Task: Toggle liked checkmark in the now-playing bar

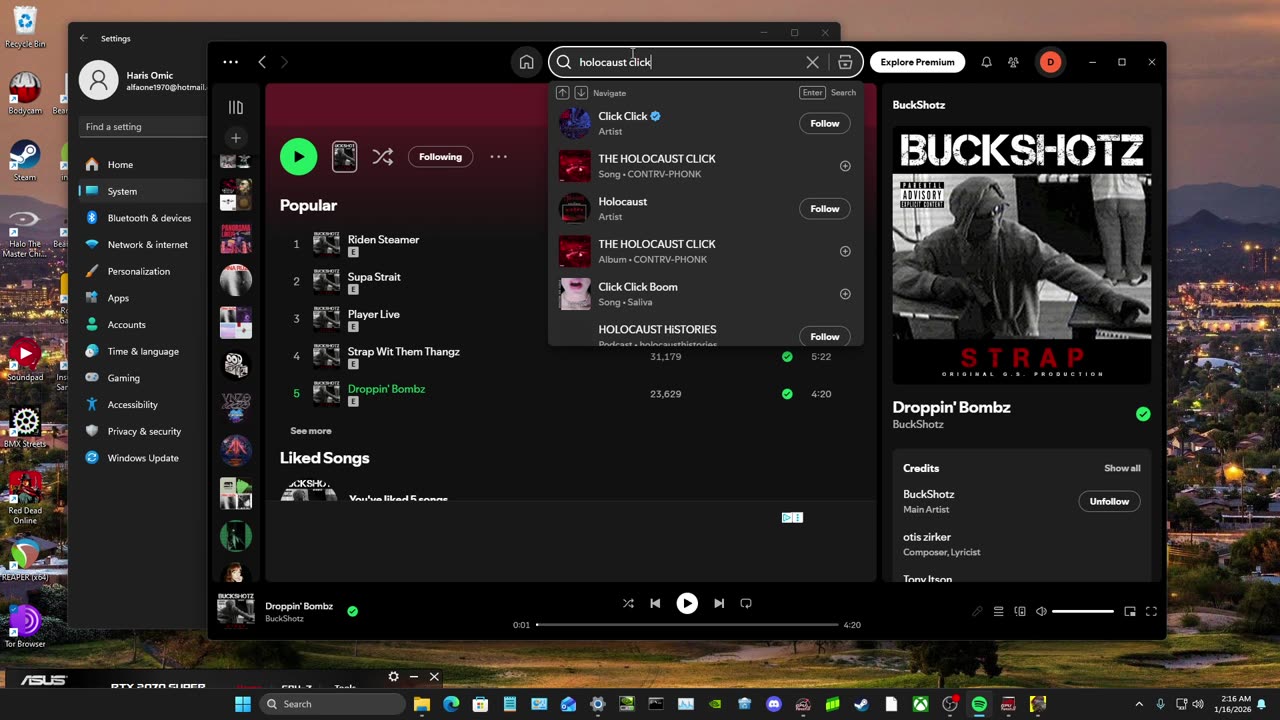Action: tap(352, 611)
